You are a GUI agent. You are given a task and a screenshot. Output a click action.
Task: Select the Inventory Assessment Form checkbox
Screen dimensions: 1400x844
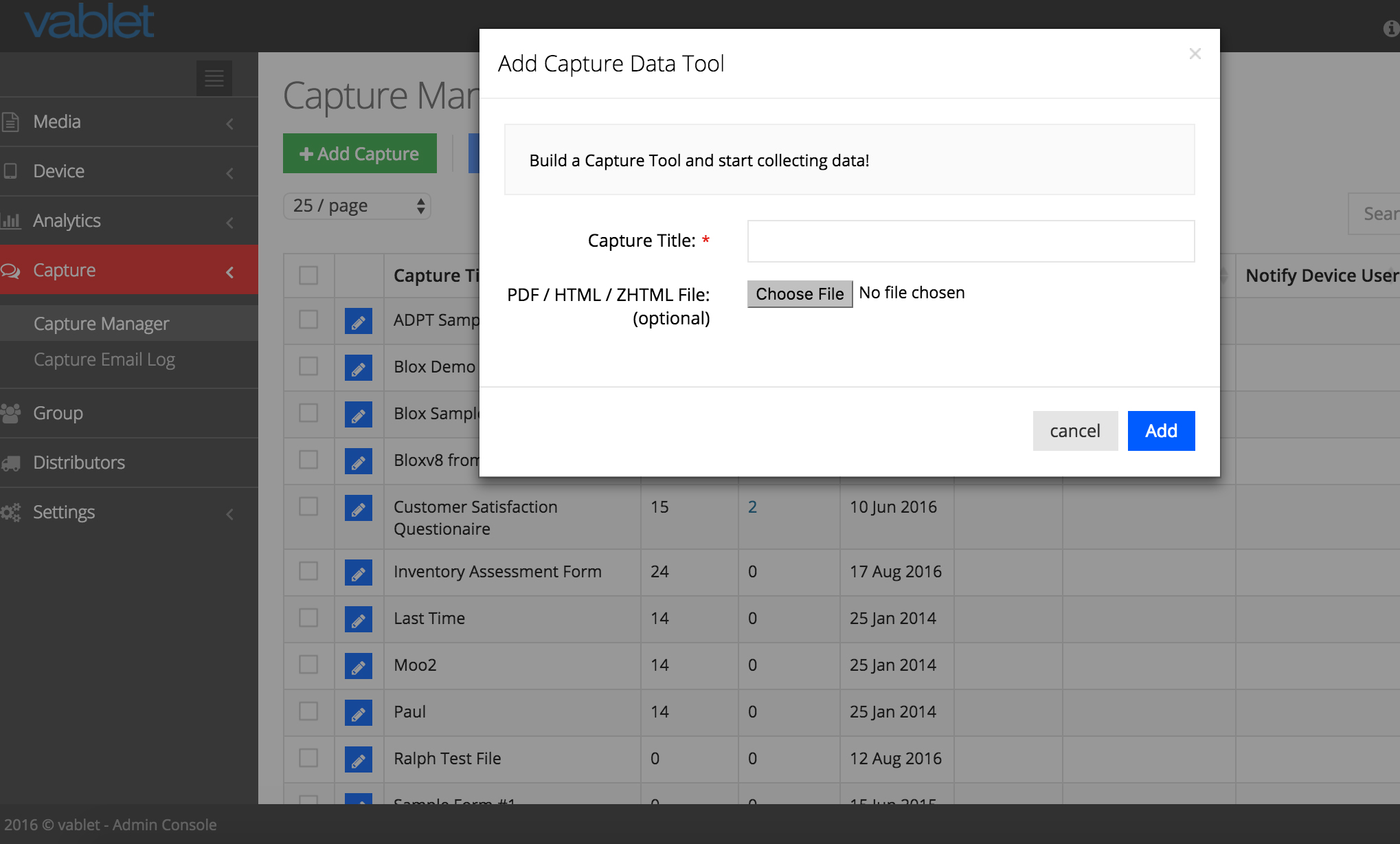pyautogui.click(x=308, y=571)
